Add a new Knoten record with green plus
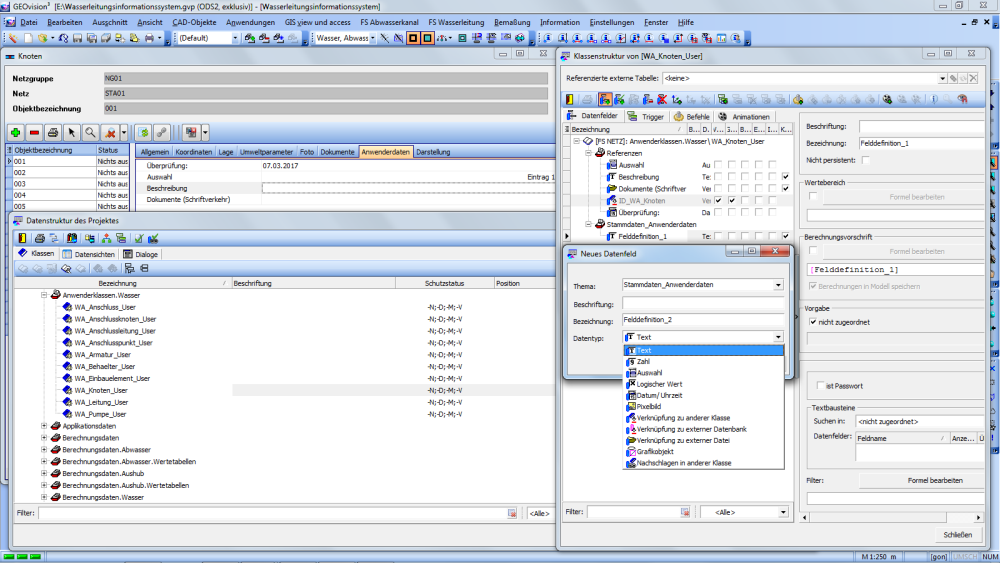The image size is (1000, 563). [x=15, y=133]
